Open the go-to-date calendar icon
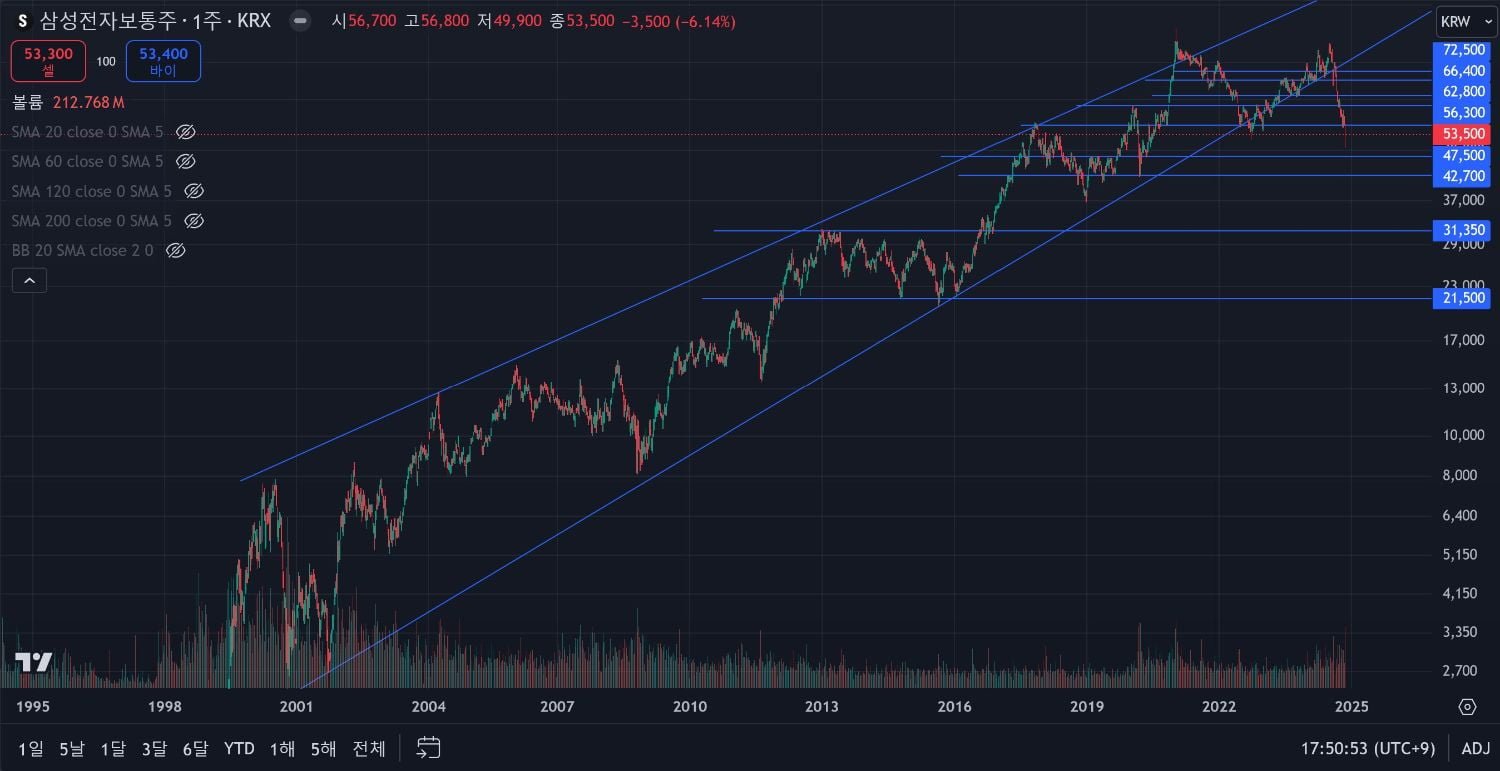Screen dimensions: 1500x771 (x=429, y=747)
